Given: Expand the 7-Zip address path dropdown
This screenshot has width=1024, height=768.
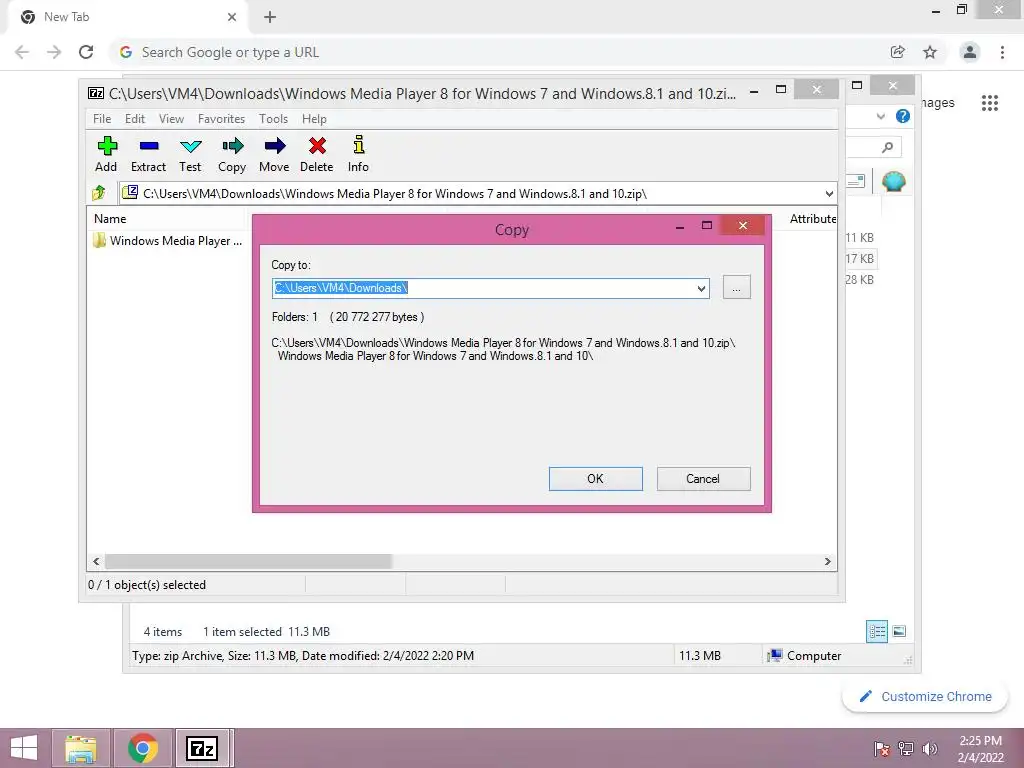Looking at the screenshot, I should pyautogui.click(x=829, y=194).
